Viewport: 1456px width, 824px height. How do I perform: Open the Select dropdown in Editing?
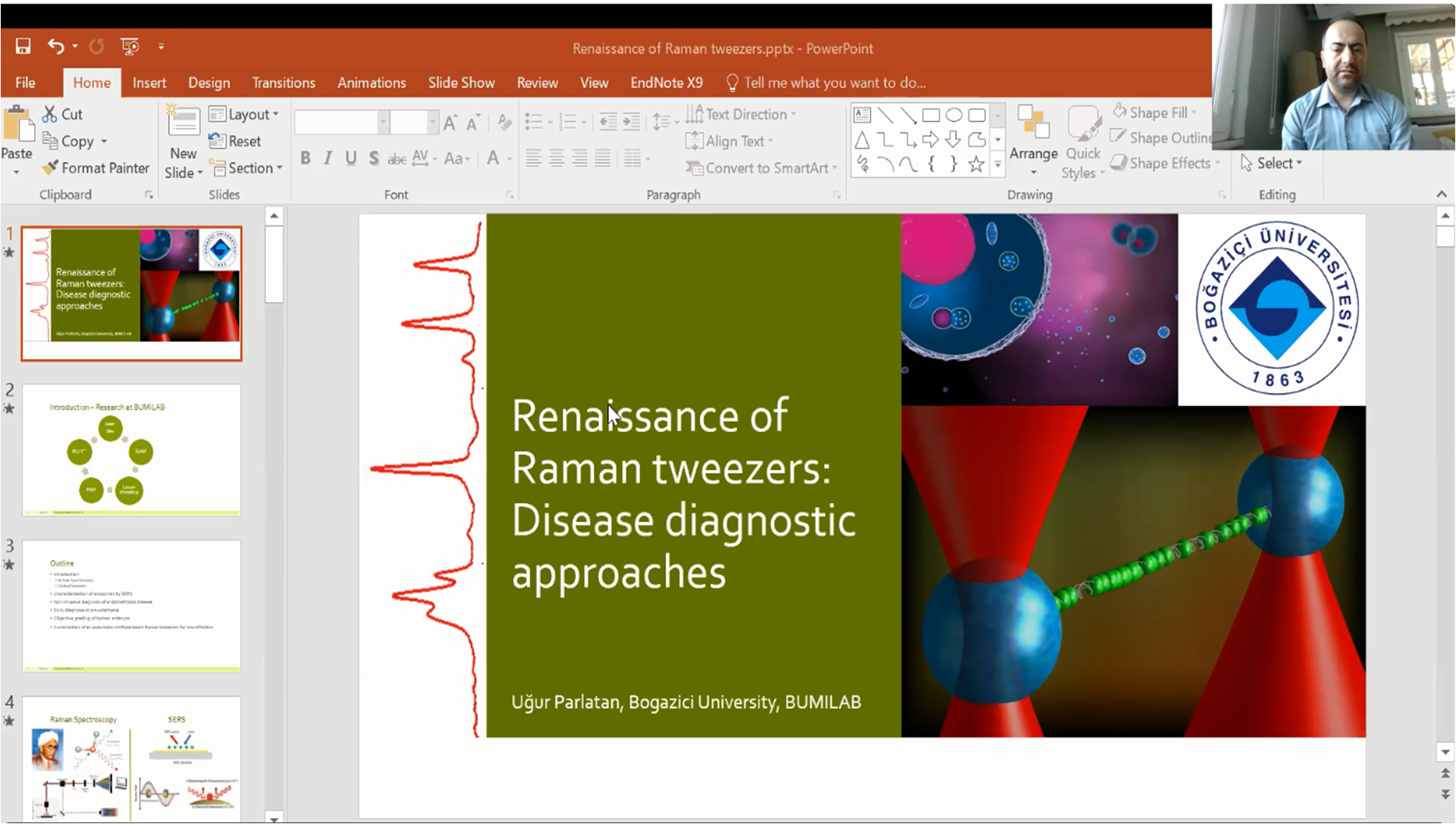[x=1272, y=163]
